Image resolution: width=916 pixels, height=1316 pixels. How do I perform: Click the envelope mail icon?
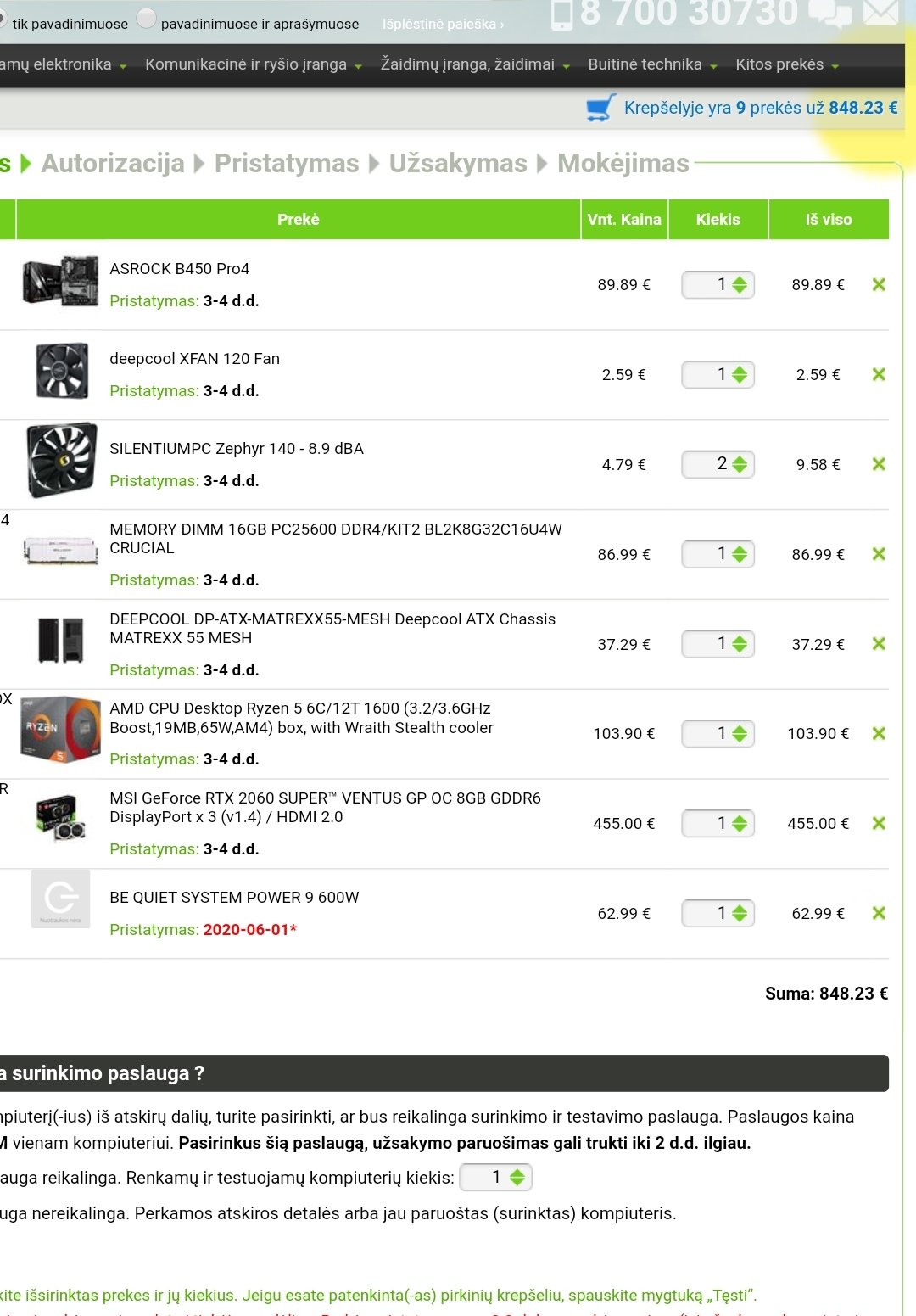tap(881, 12)
